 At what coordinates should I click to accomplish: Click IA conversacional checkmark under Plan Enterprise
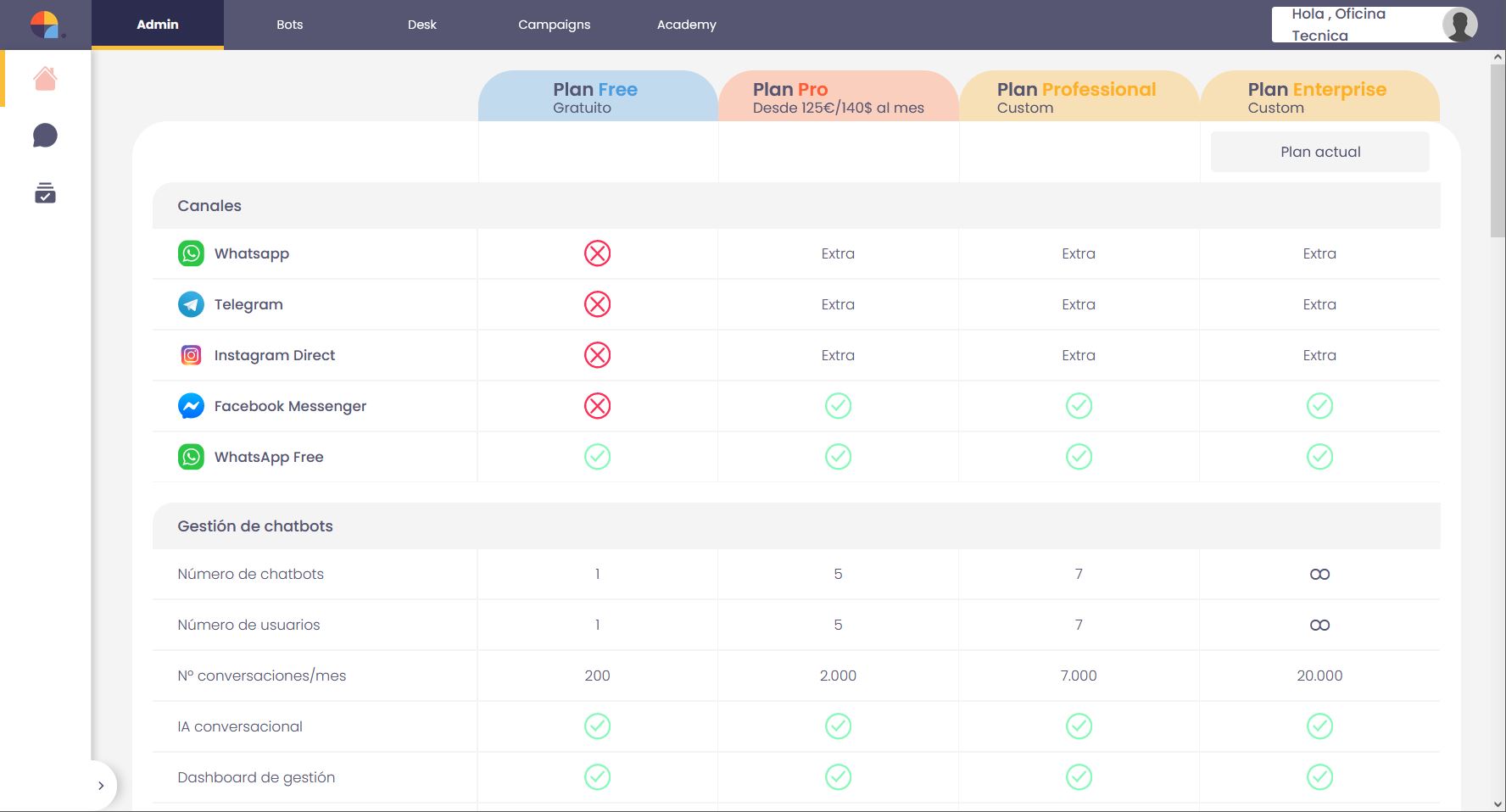[x=1319, y=726]
